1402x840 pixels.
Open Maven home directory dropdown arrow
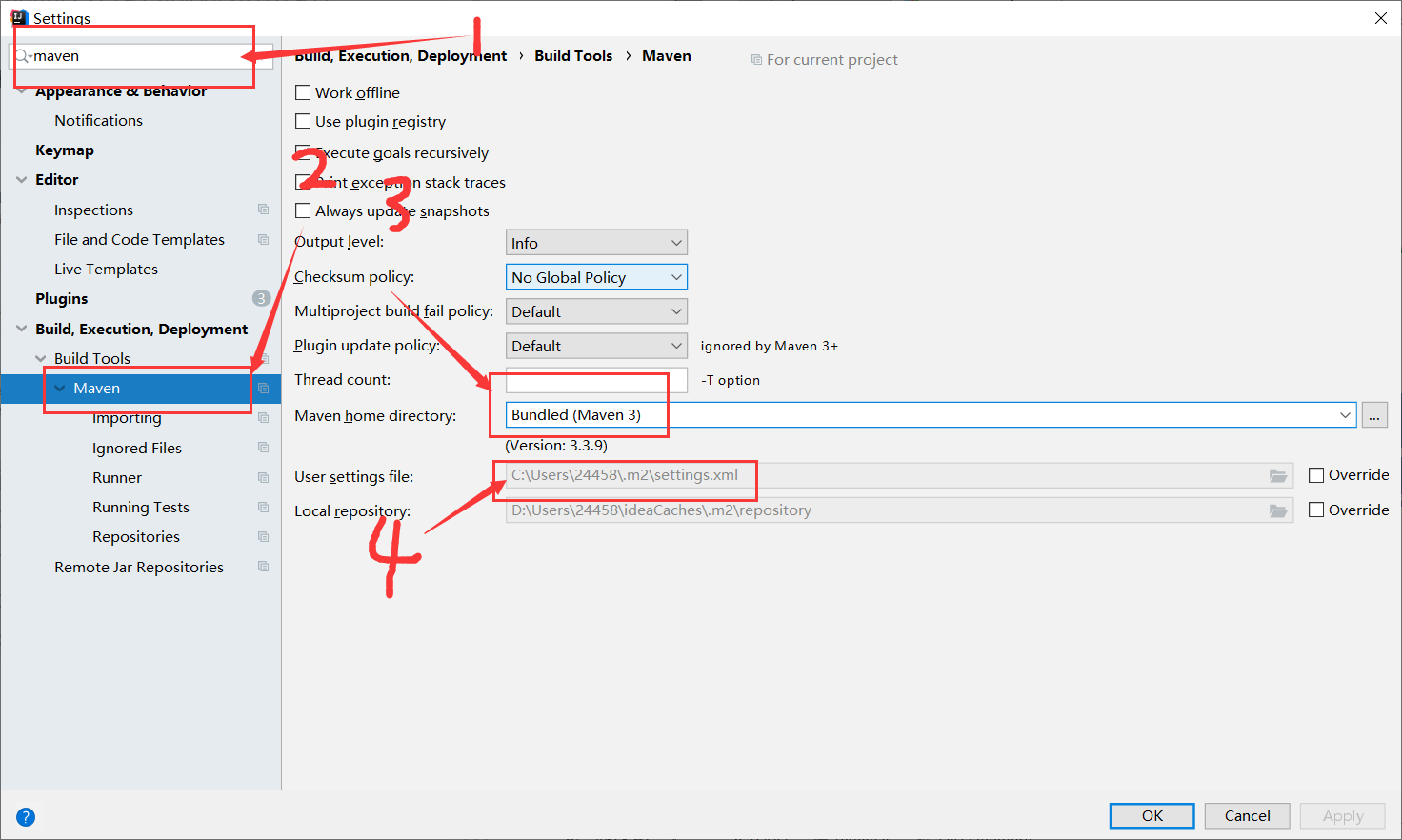point(1345,415)
